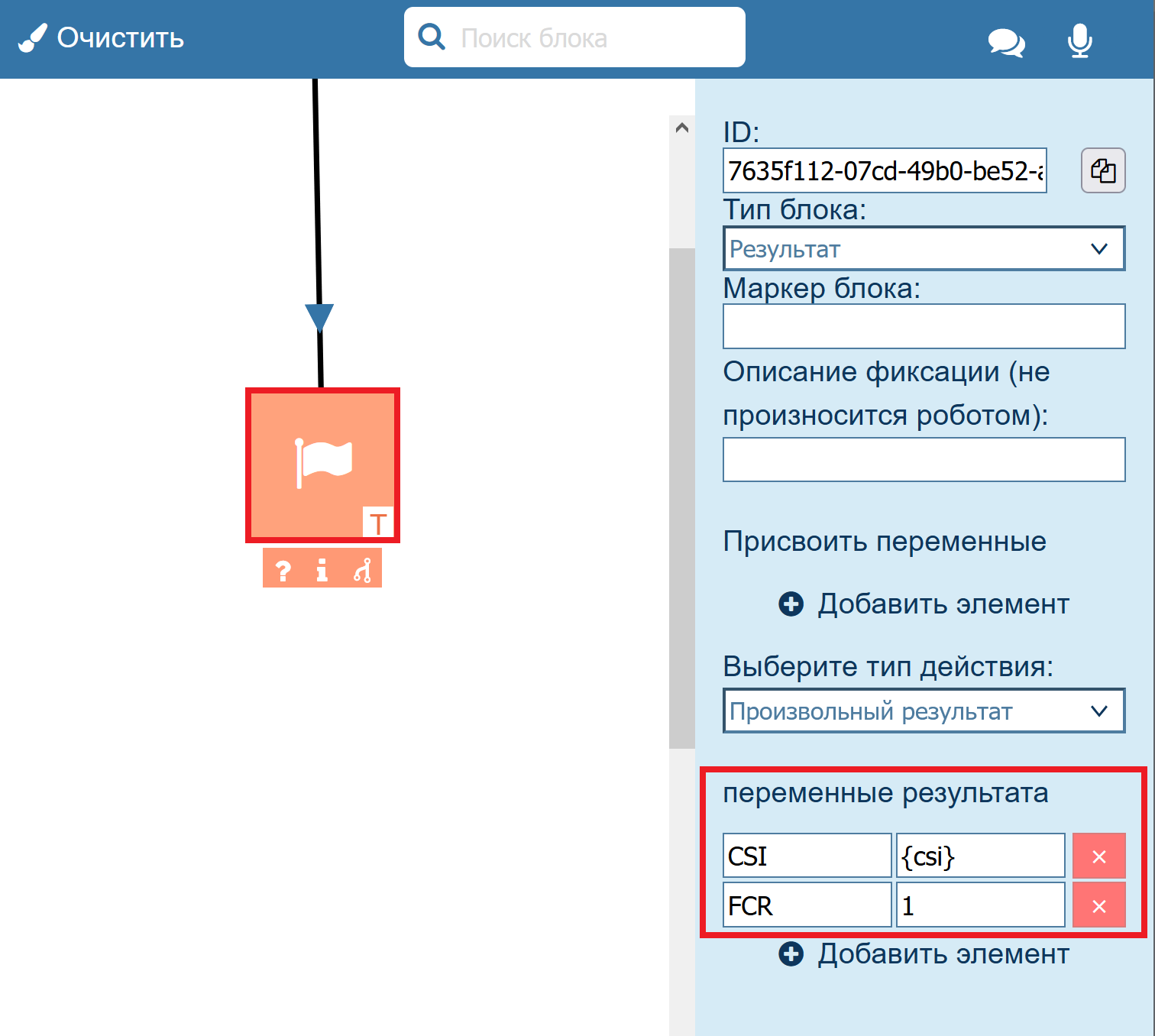The width and height of the screenshot is (1155, 1036).
Task: Click the branch icon under block
Action: pos(362,570)
